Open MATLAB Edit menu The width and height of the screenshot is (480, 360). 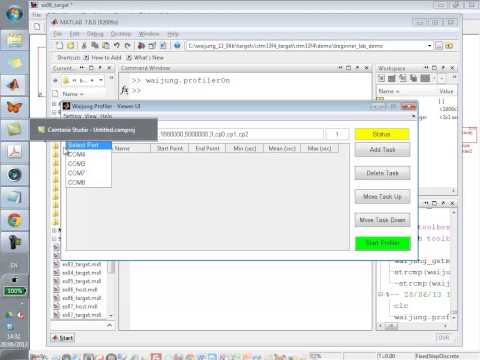coord(74,34)
